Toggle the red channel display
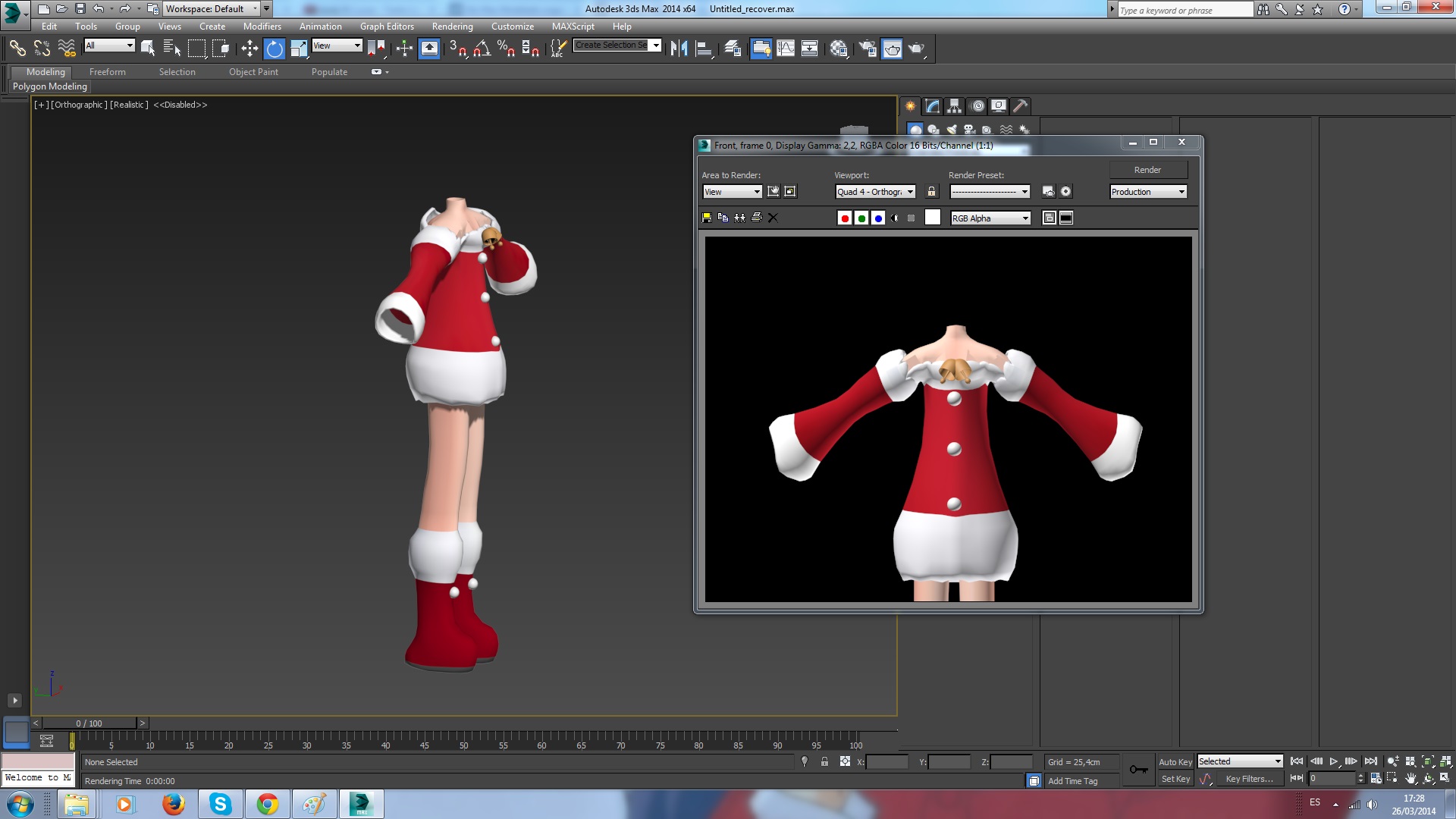This screenshot has height=819, width=1456. coord(845,218)
